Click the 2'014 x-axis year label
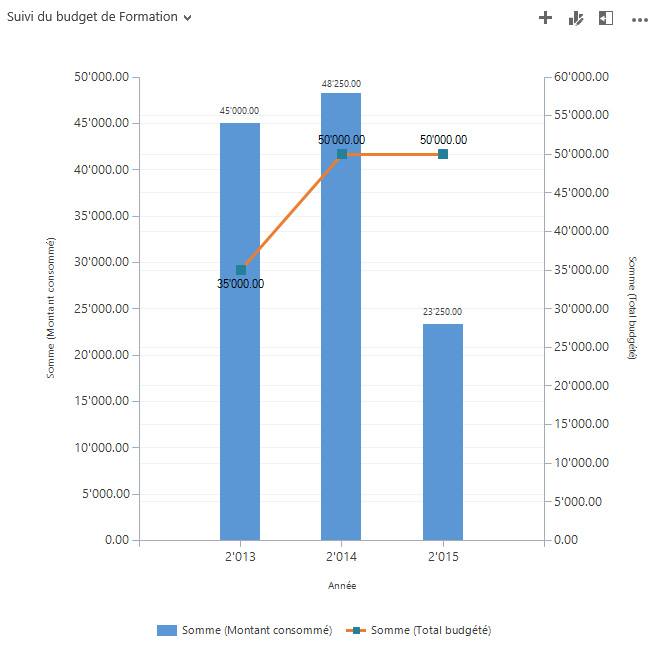This screenshot has height=650, width=663. [x=341, y=556]
